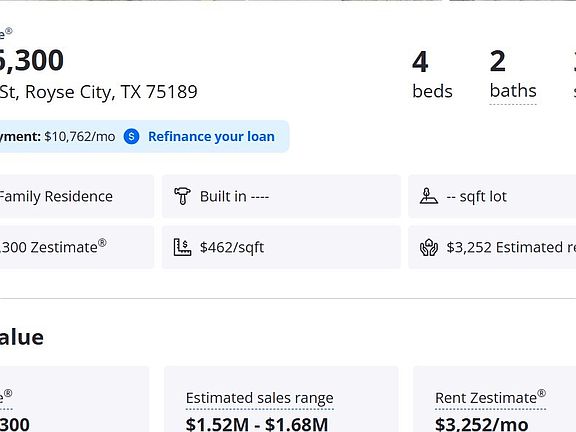576x432 pixels.
Task: Click the estimated rent hands icon
Action: [429, 247]
